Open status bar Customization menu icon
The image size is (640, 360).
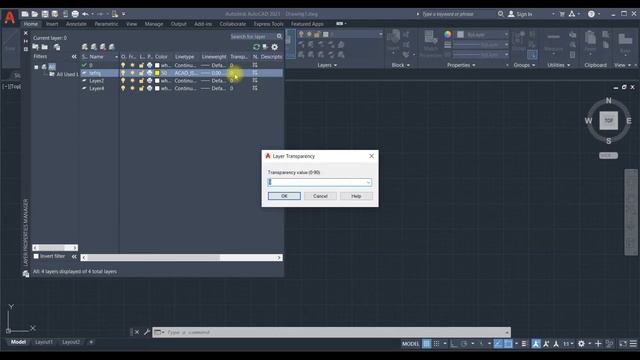633,344
